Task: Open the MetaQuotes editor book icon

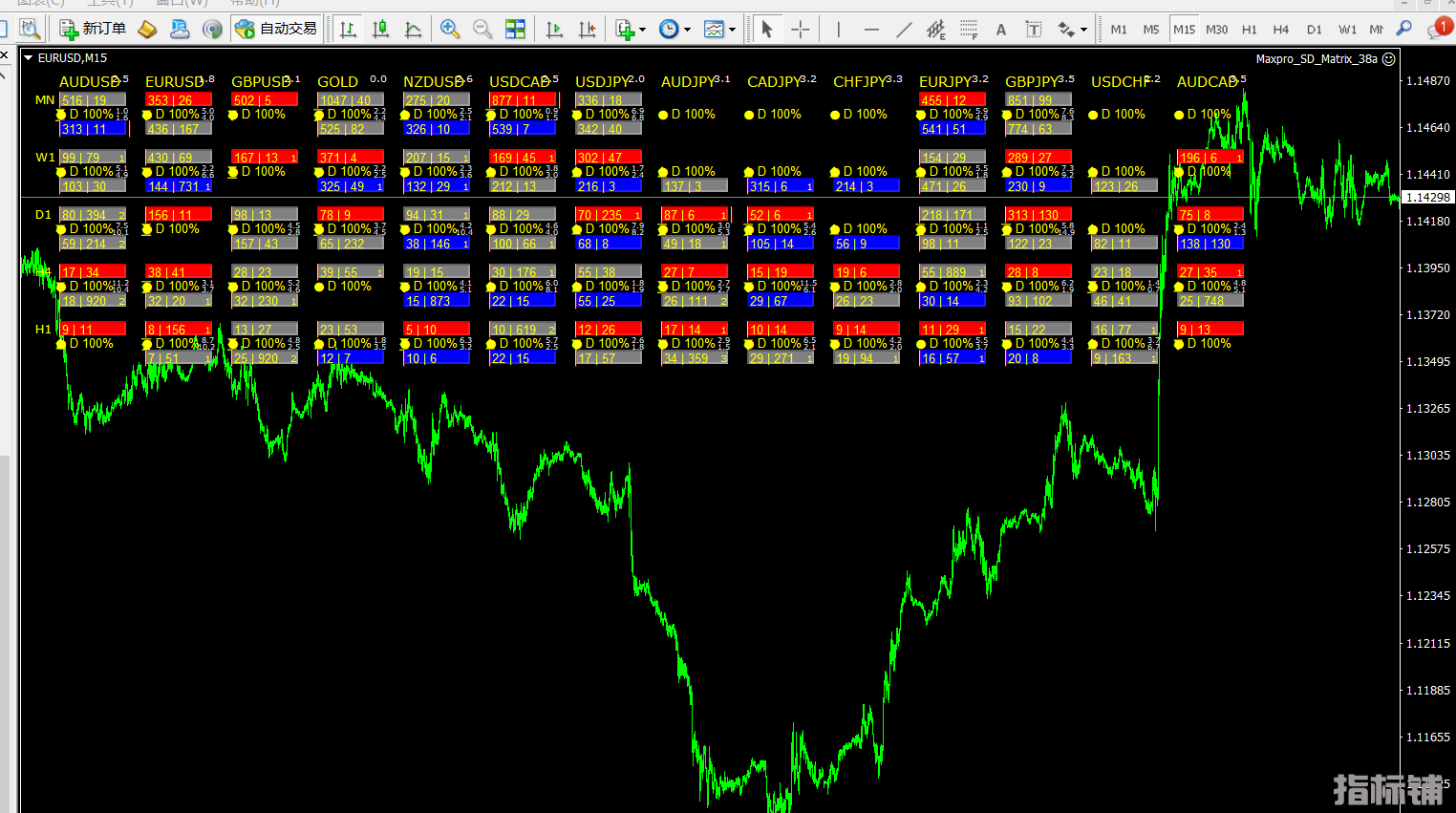Action: (147, 30)
